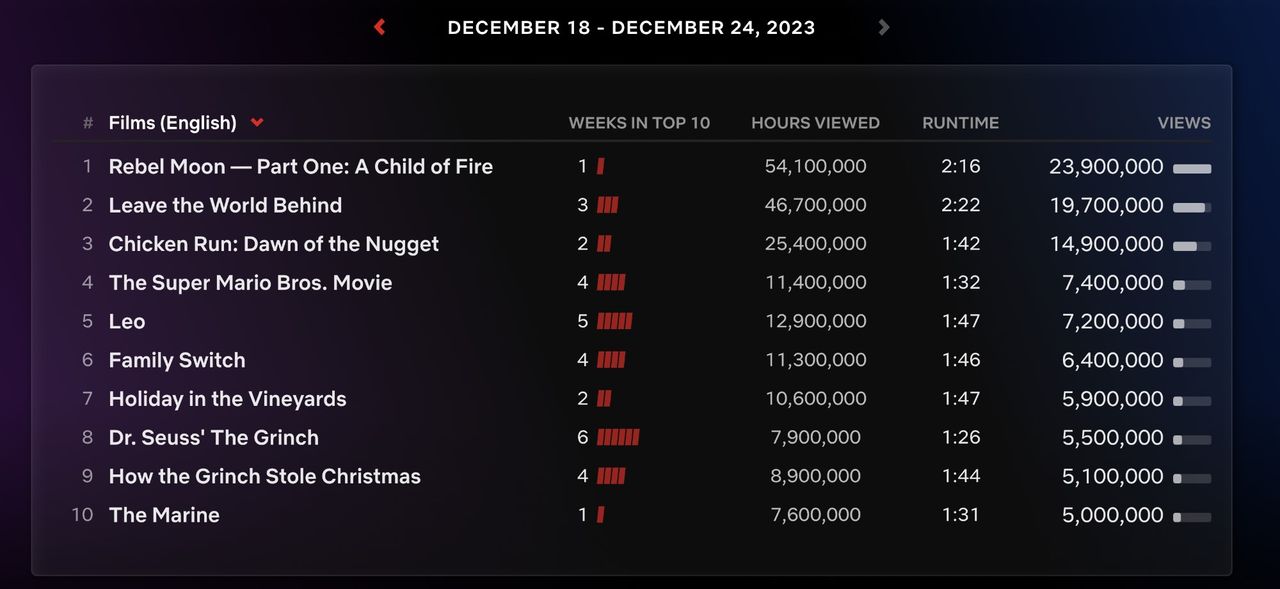Click the date range December 18 - December 24, 2023
This screenshot has height=589, width=1280.
pyautogui.click(x=631, y=28)
